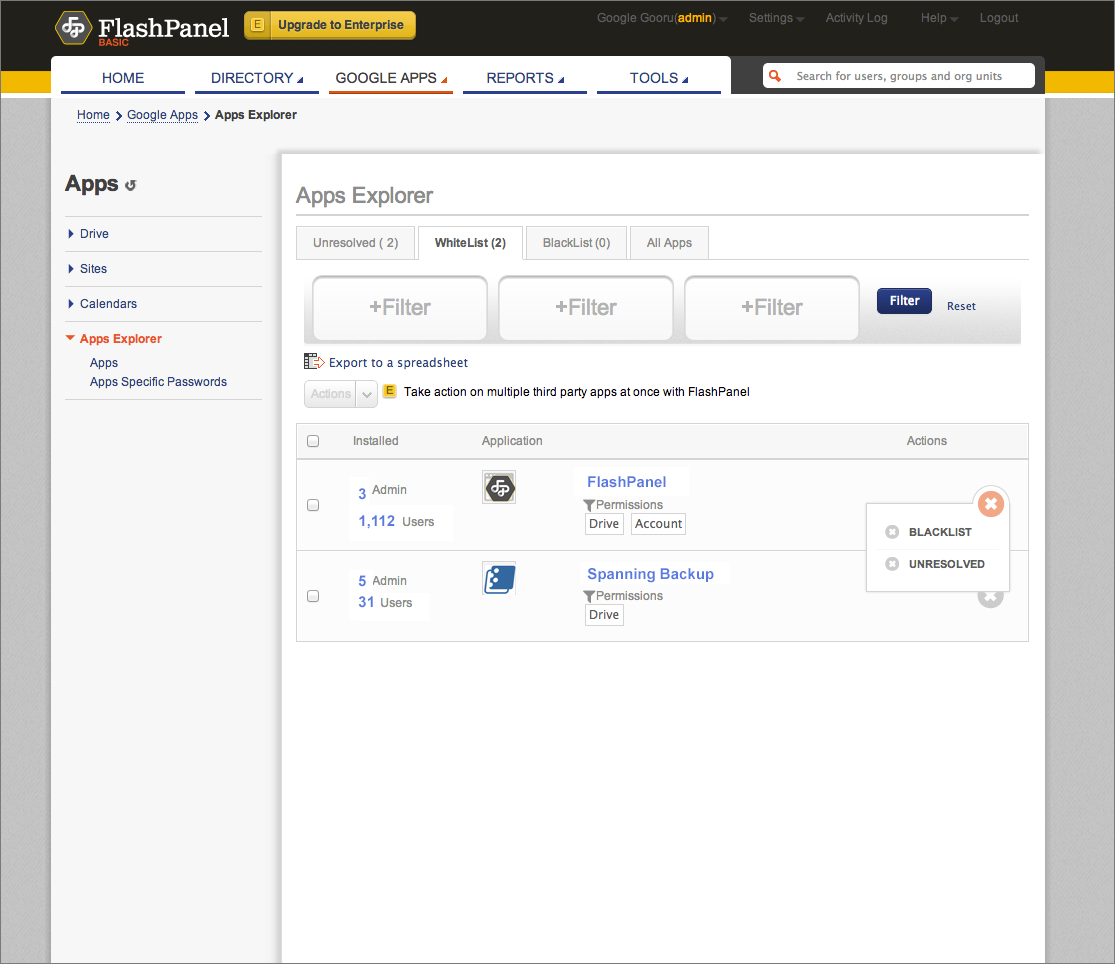Open Apps Specific Passwords in the sidebar
Viewport: 1115px width, 964px height.
[x=158, y=382]
